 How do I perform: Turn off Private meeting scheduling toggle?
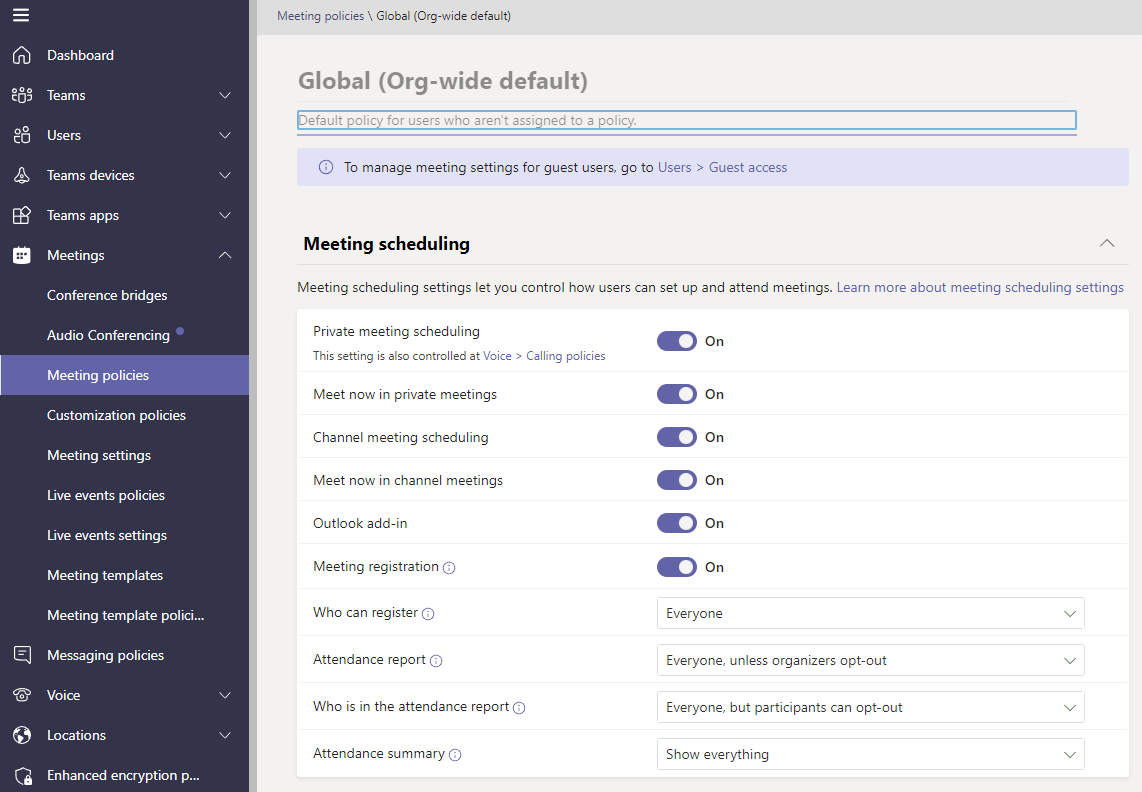tap(676, 341)
